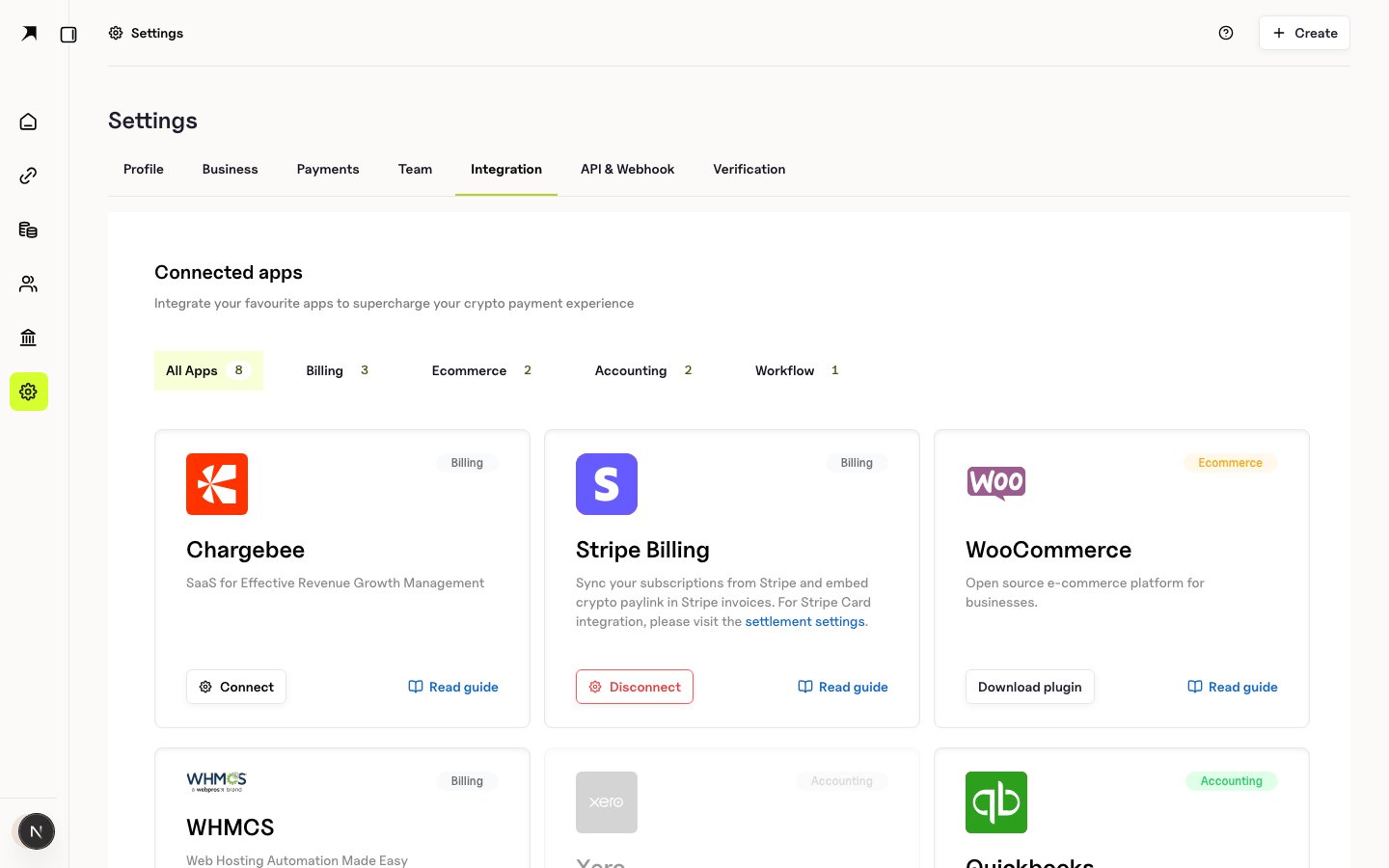Viewport: 1389px width, 868px height.
Task: Open the Stripe Billing Read guide link
Action: pos(843,687)
